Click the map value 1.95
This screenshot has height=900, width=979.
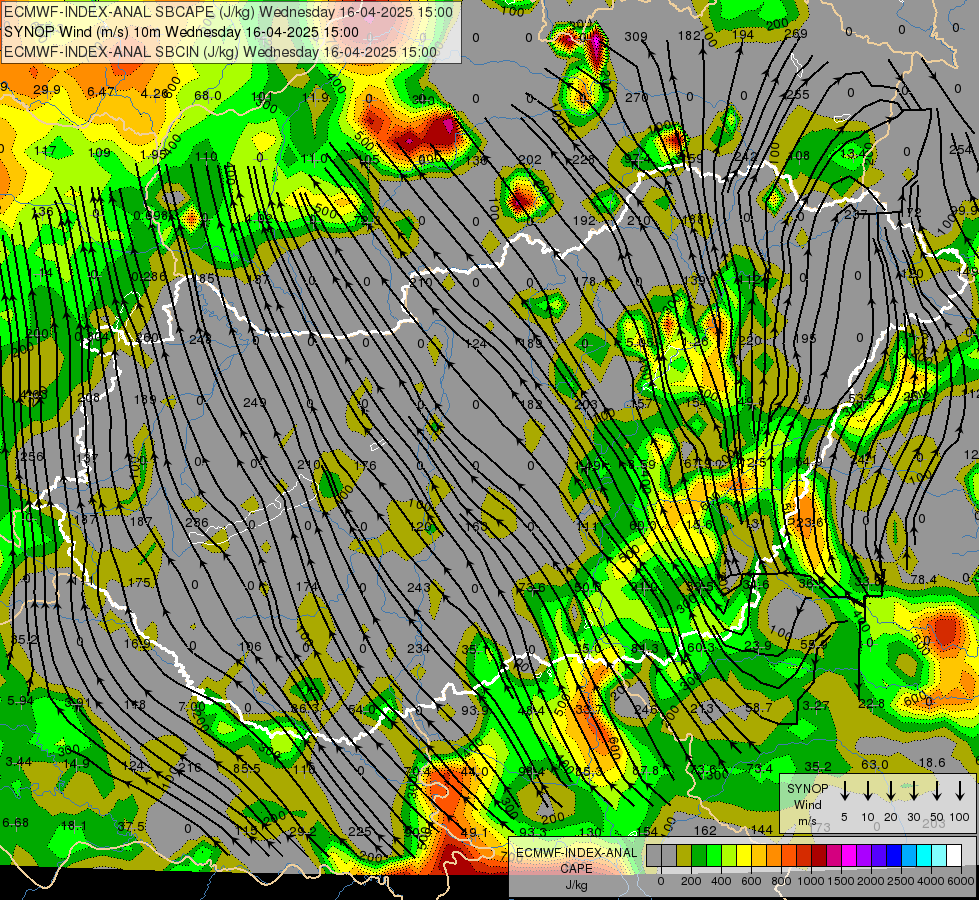pyautogui.click(x=154, y=154)
